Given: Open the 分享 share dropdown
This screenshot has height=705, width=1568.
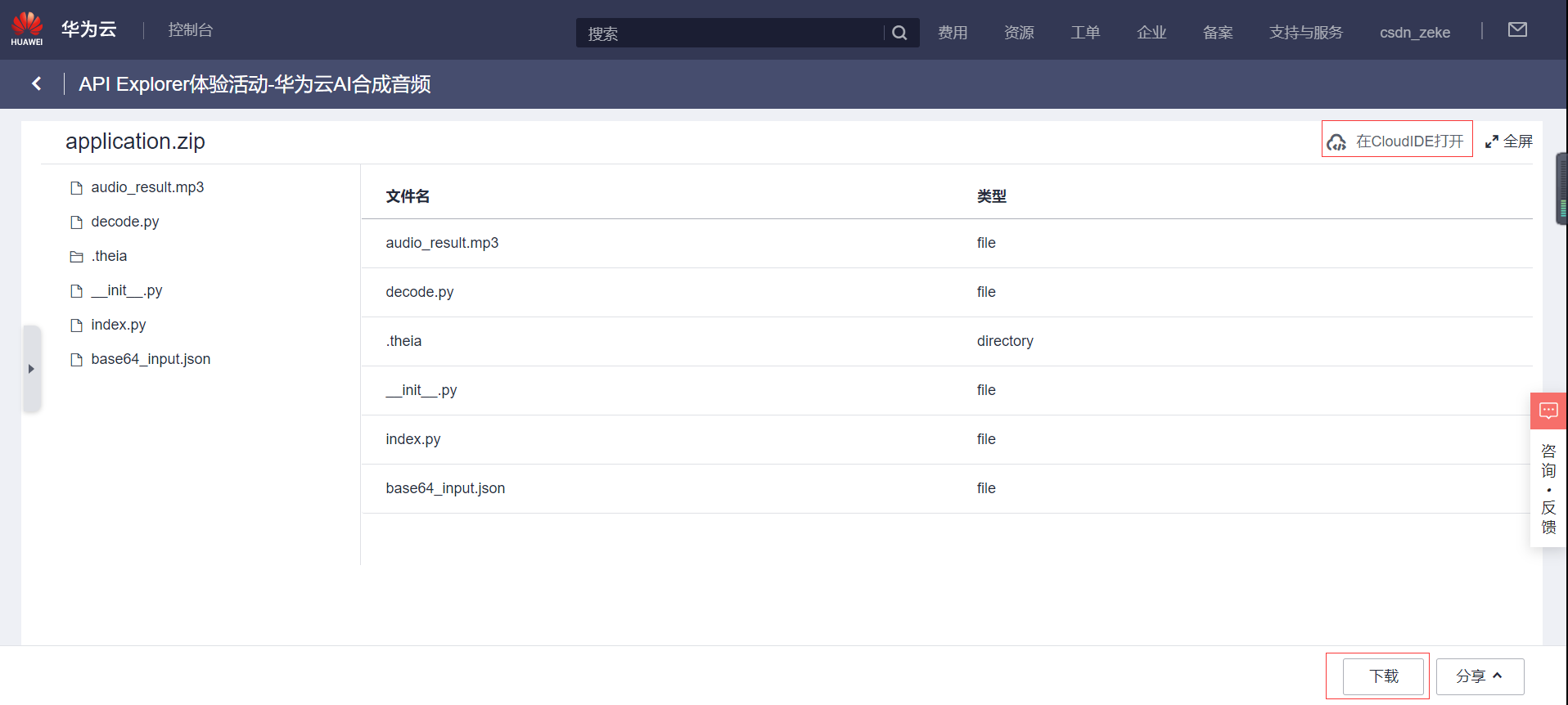Looking at the screenshot, I should point(1480,676).
